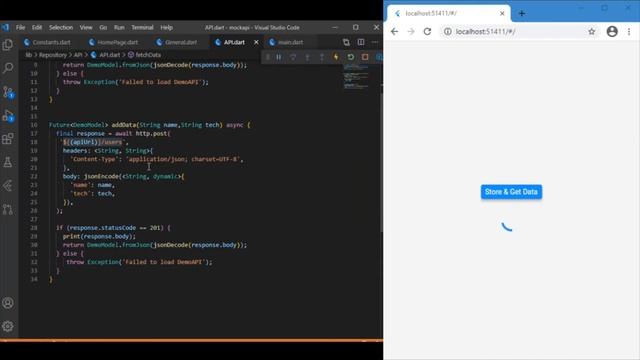This screenshot has width=640, height=360.
Task: Open the Manage gear in VS Code
Action: tap(8, 326)
